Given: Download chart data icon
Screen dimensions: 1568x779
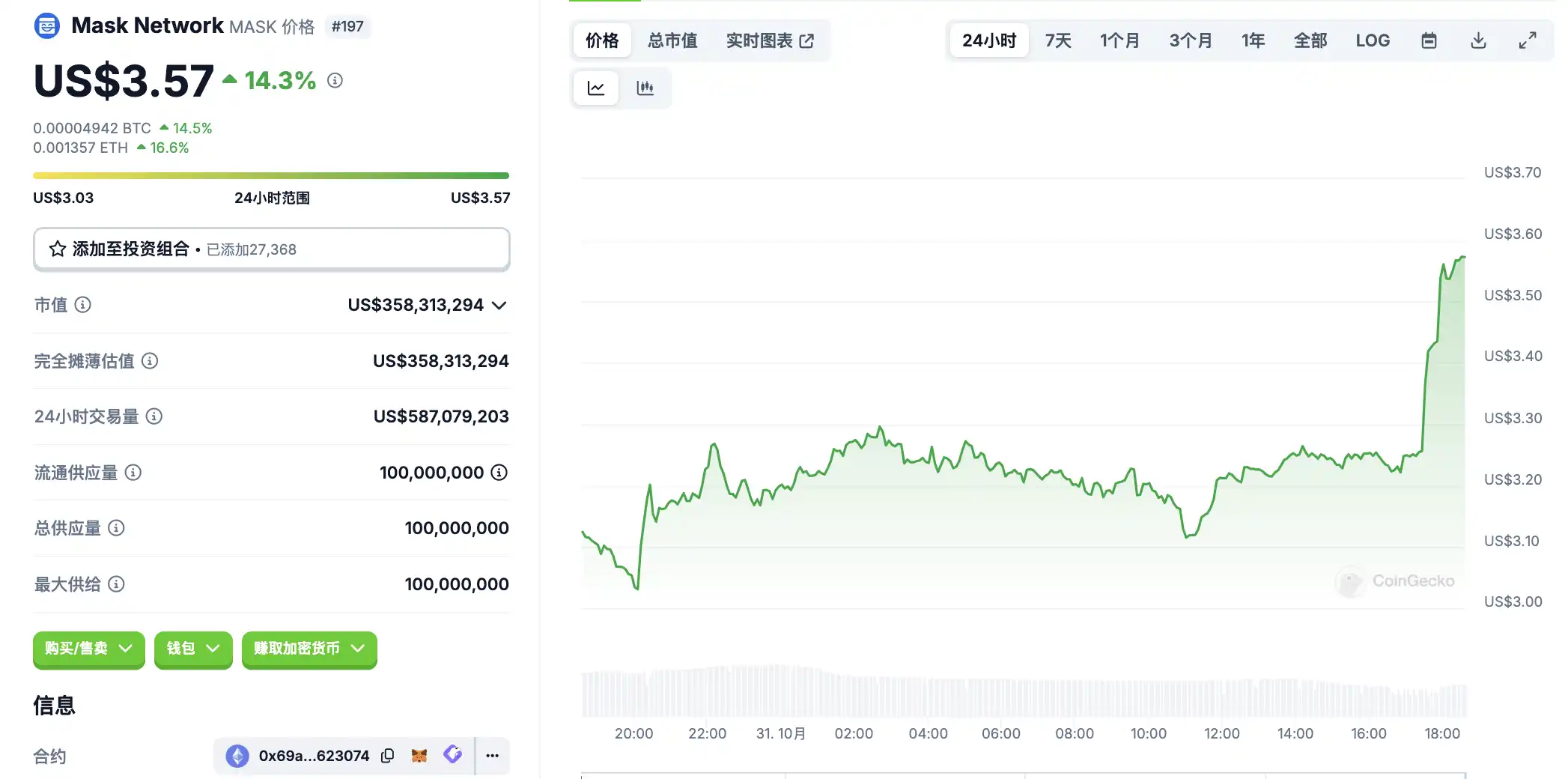Looking at the screenshot, I should (1478, 40).
